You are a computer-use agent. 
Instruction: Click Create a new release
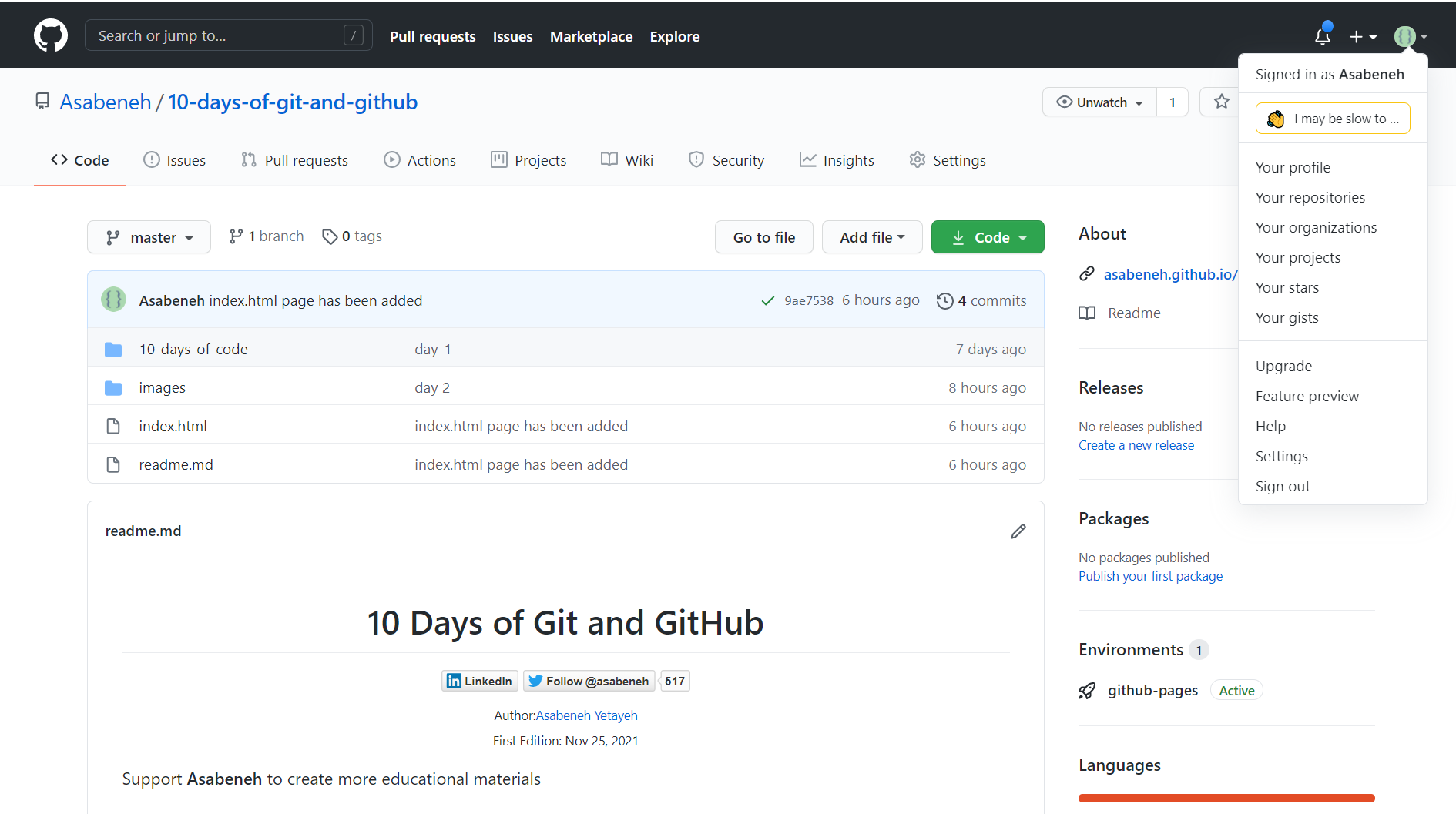[x=1136, y=445]
